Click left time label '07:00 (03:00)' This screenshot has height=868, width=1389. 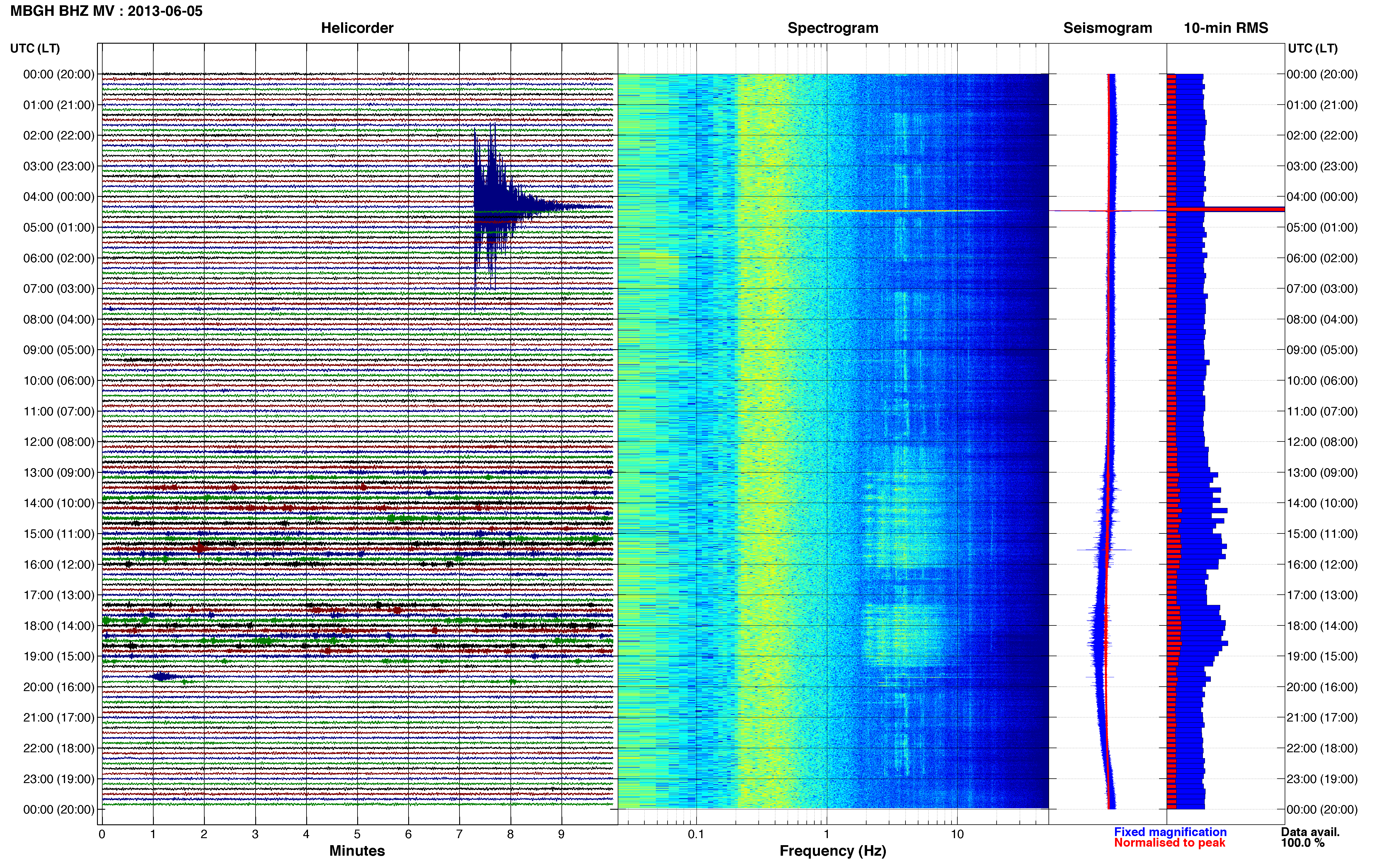pyautogui.click(x=59, y=289)
